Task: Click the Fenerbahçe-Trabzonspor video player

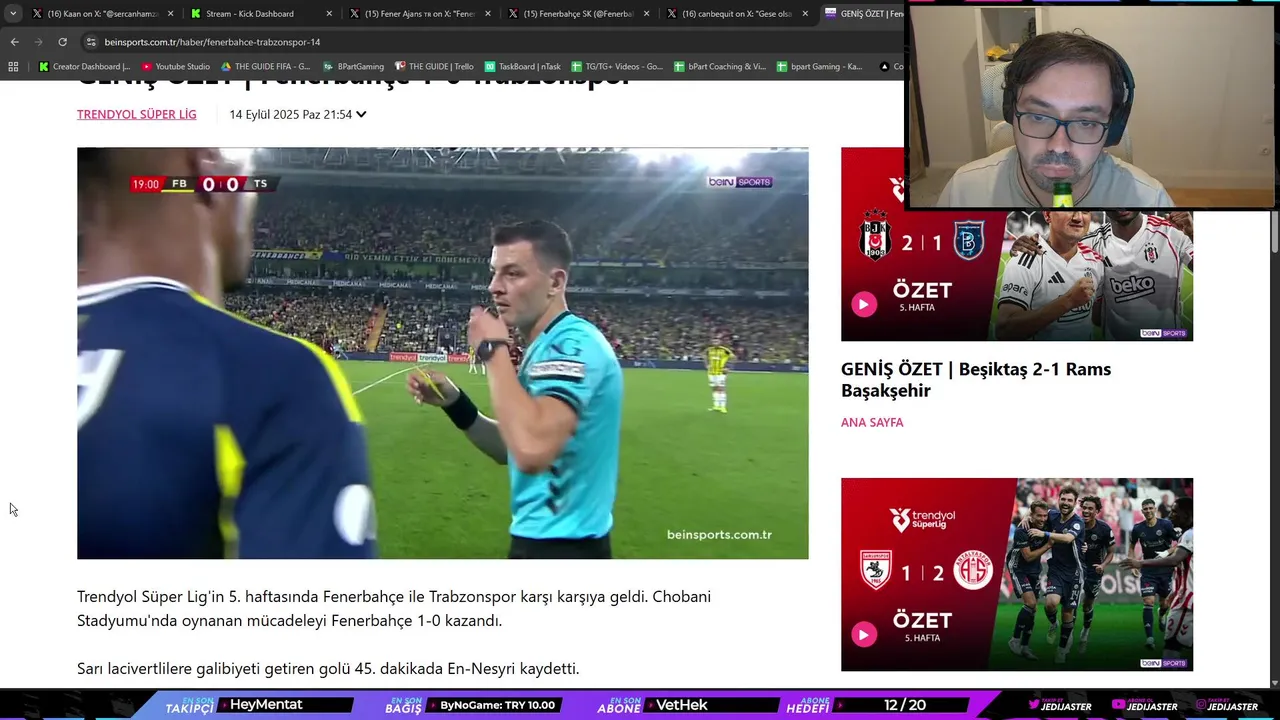Action: click(442, 353)
